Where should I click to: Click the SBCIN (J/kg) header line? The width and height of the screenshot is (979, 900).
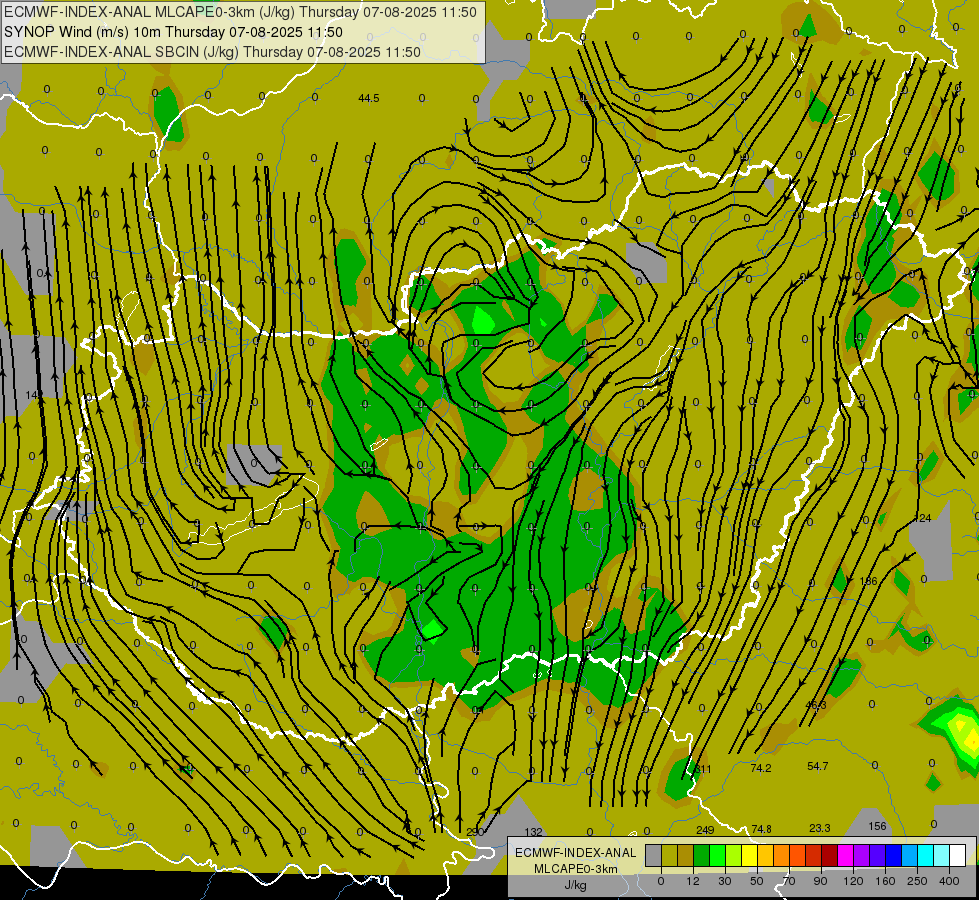coord(212,52)
